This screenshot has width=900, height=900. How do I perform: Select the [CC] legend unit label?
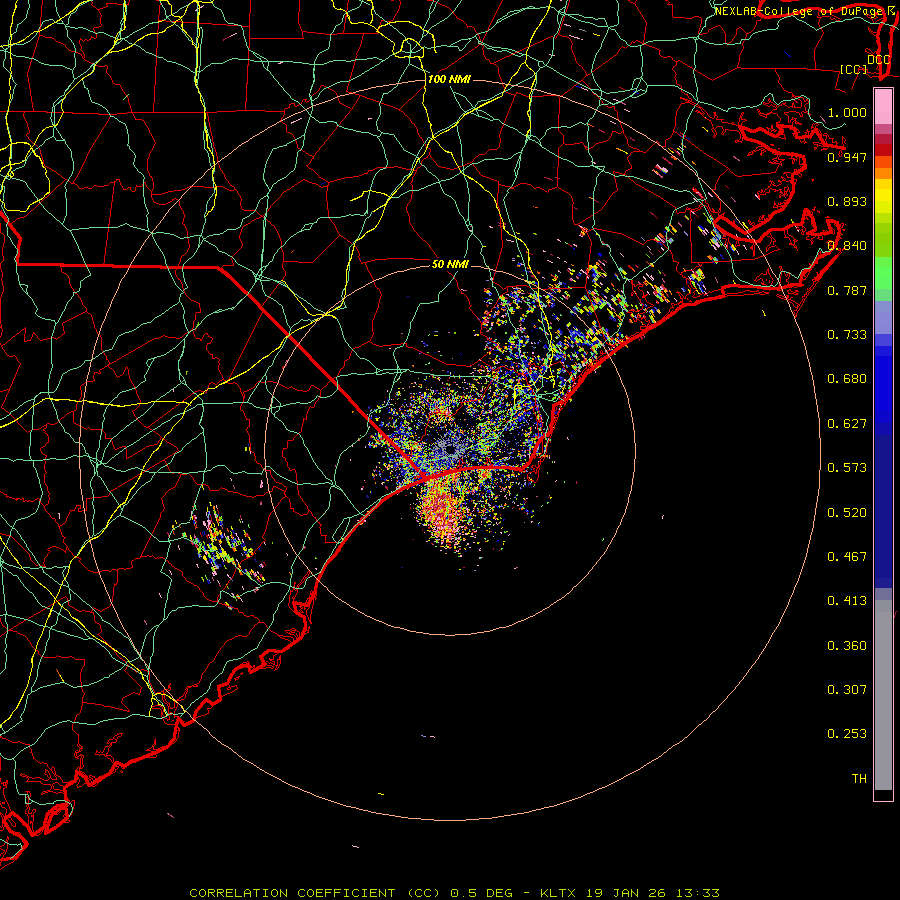(853, 69)
